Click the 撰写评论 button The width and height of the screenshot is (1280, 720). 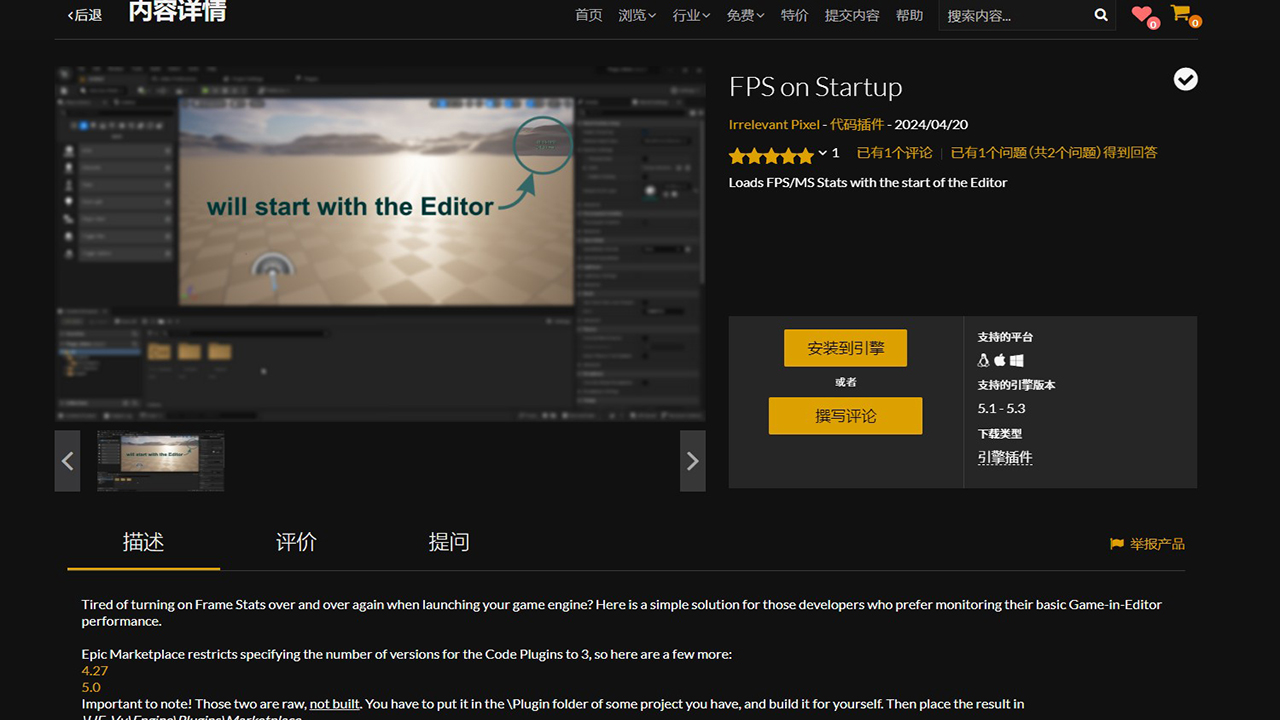[845, 415]
